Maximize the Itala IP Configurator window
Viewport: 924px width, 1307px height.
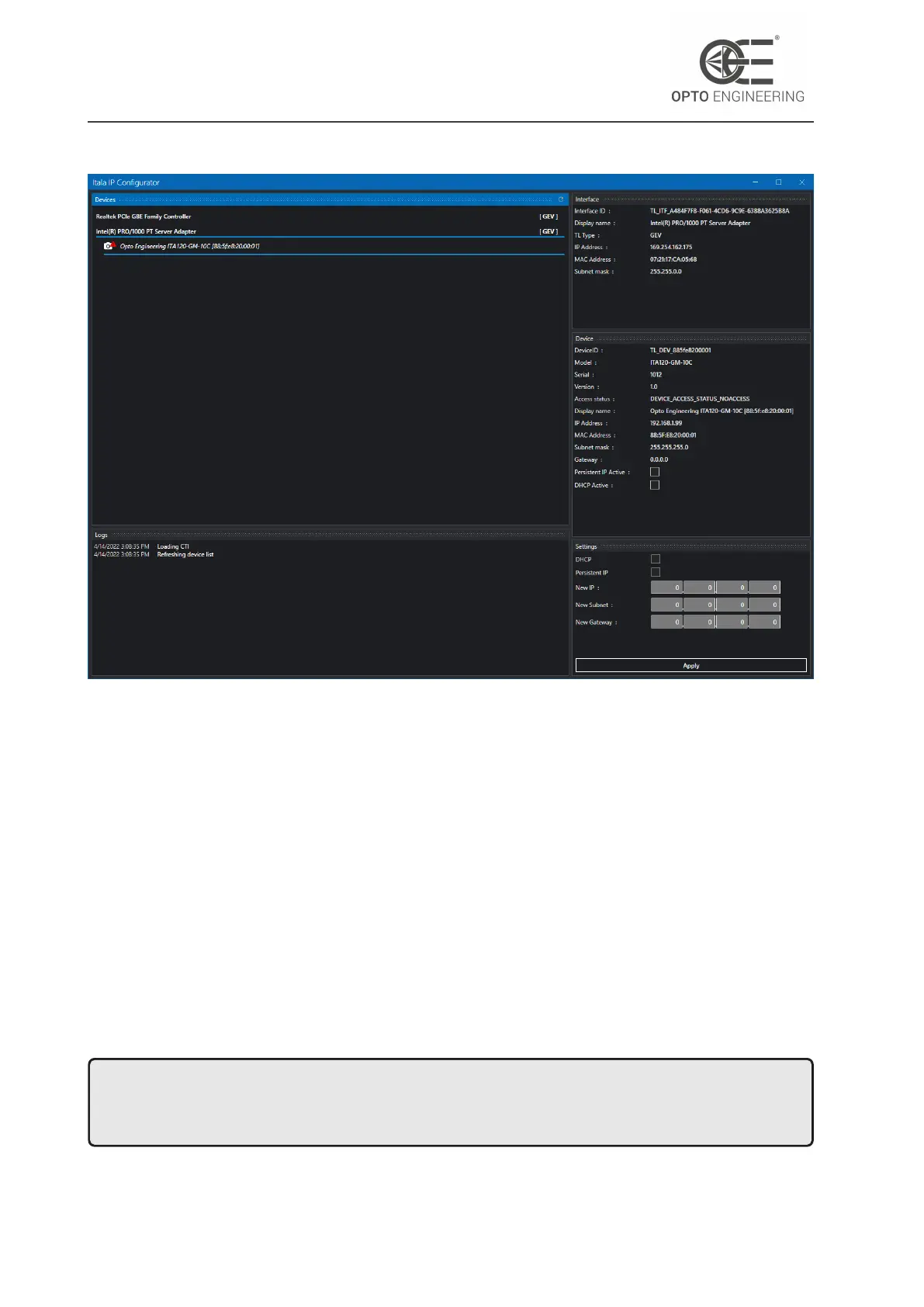778,182
